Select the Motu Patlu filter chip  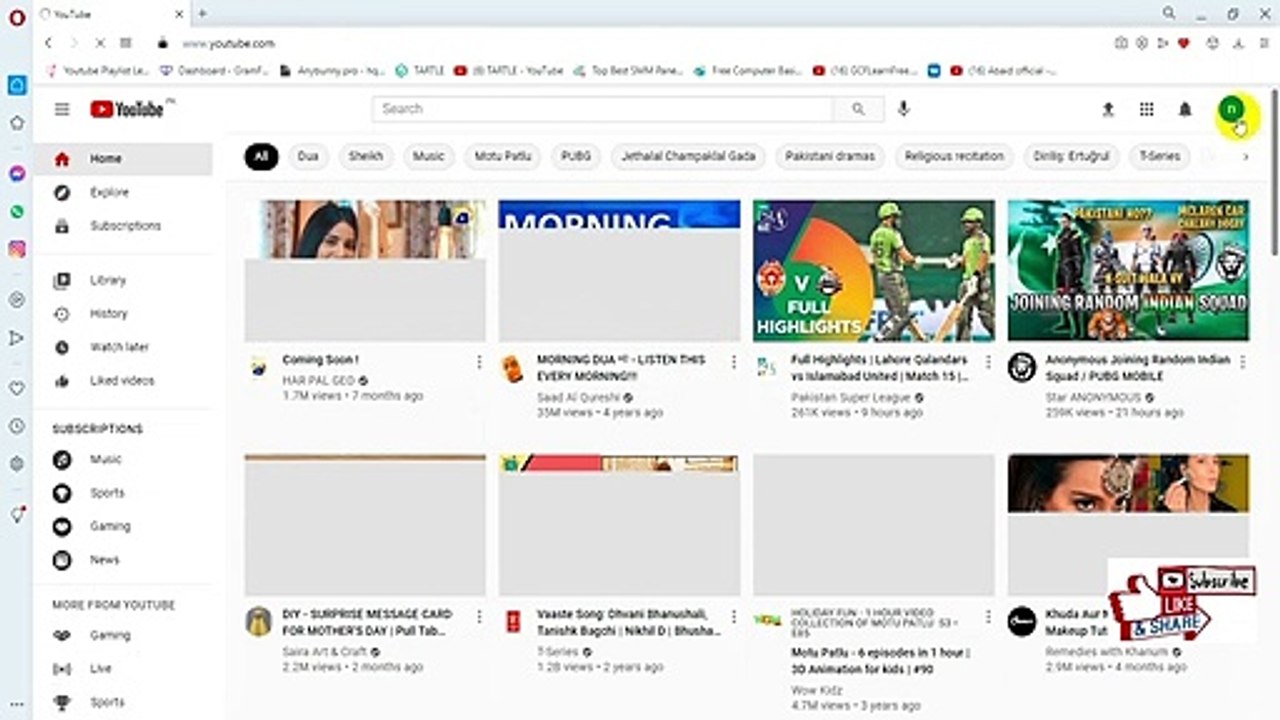pos(502,156)
